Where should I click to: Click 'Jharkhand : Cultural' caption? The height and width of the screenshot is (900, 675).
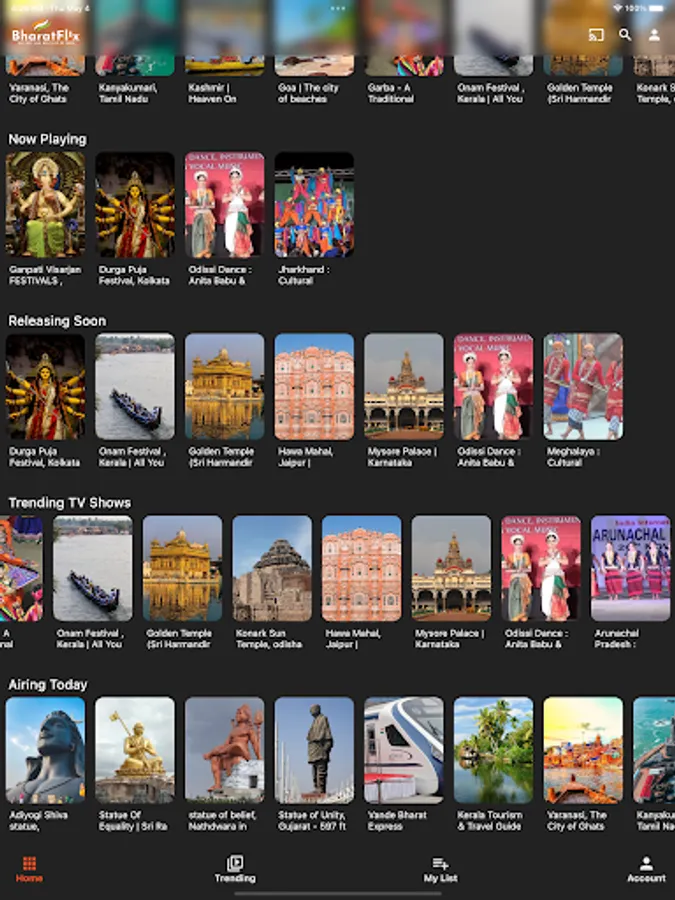[x=304, y=275]
